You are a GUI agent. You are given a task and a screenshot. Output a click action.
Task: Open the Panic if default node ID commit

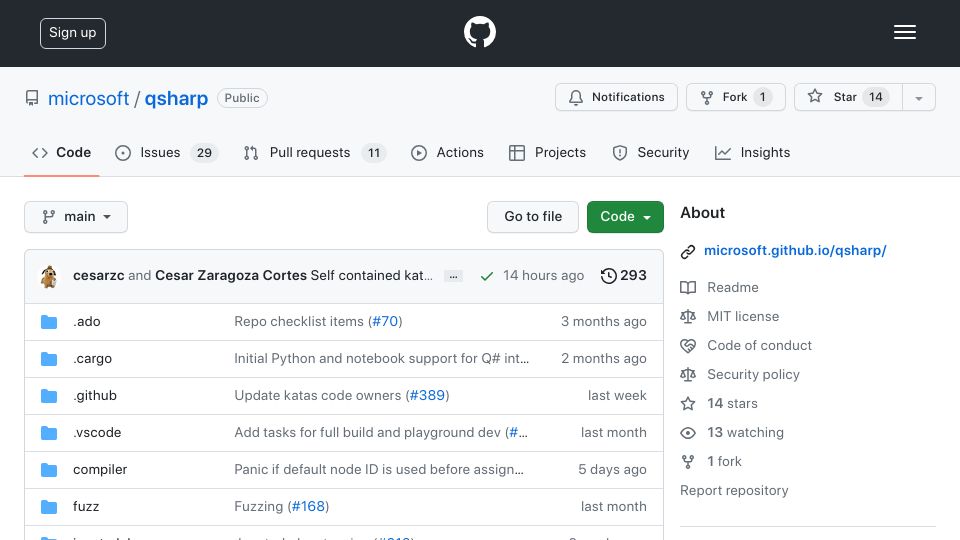pyautogui.click(x=379, y=470)
